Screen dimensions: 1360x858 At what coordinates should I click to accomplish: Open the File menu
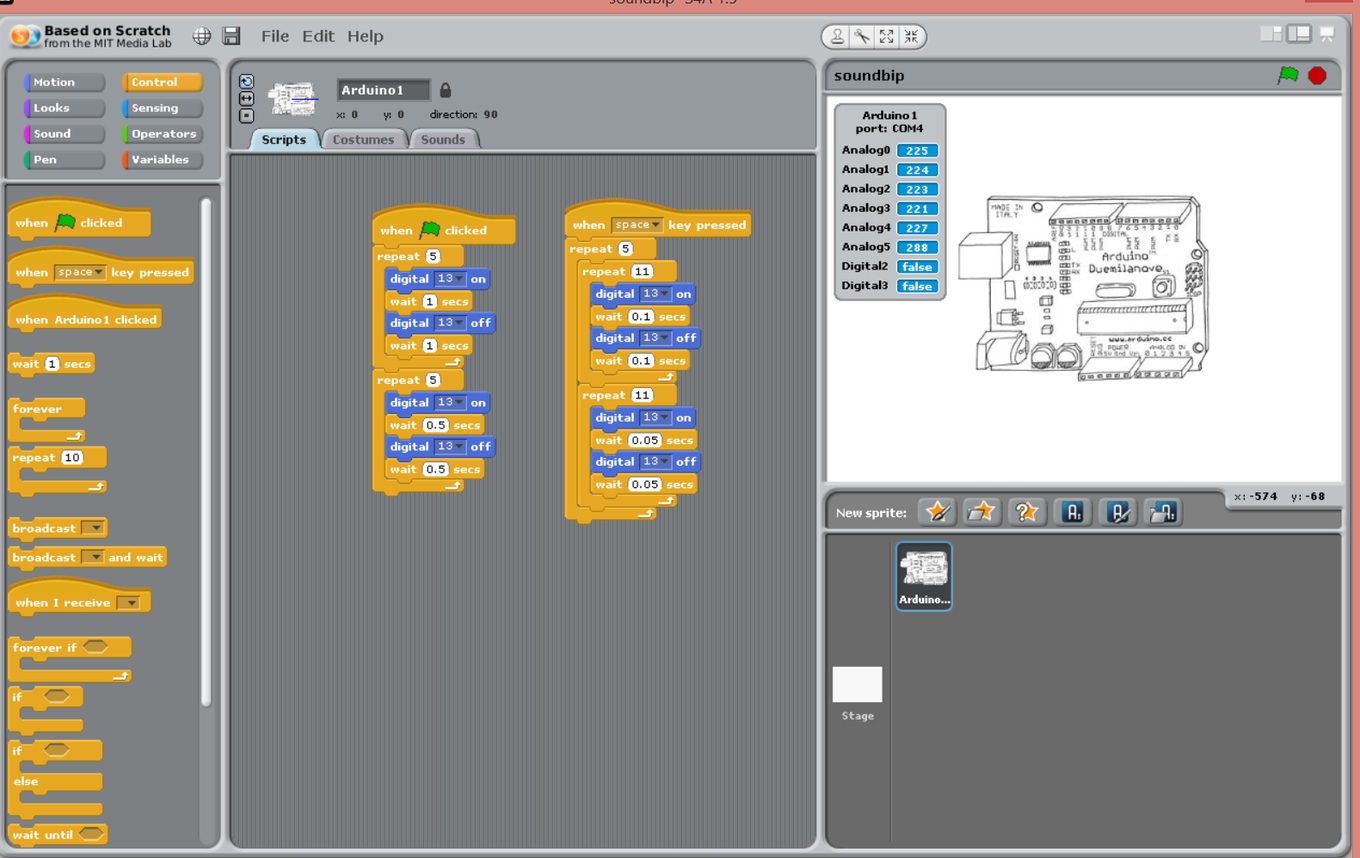(275, 36)
